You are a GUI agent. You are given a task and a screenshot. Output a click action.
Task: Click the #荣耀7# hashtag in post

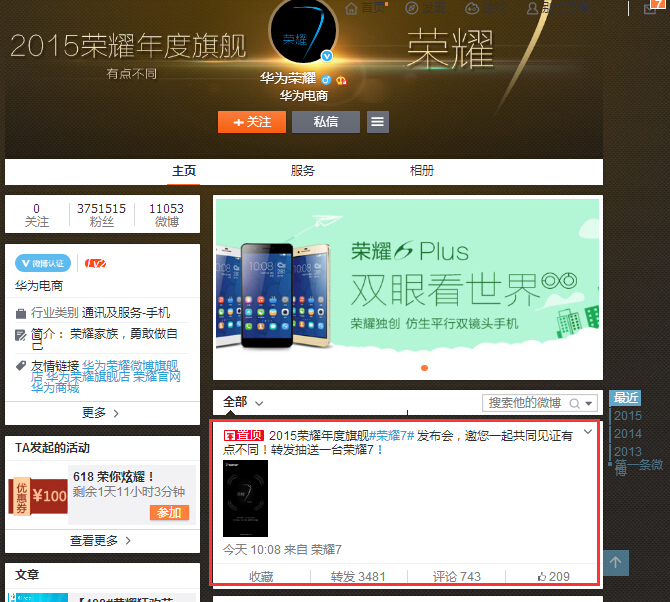[392, 436]
